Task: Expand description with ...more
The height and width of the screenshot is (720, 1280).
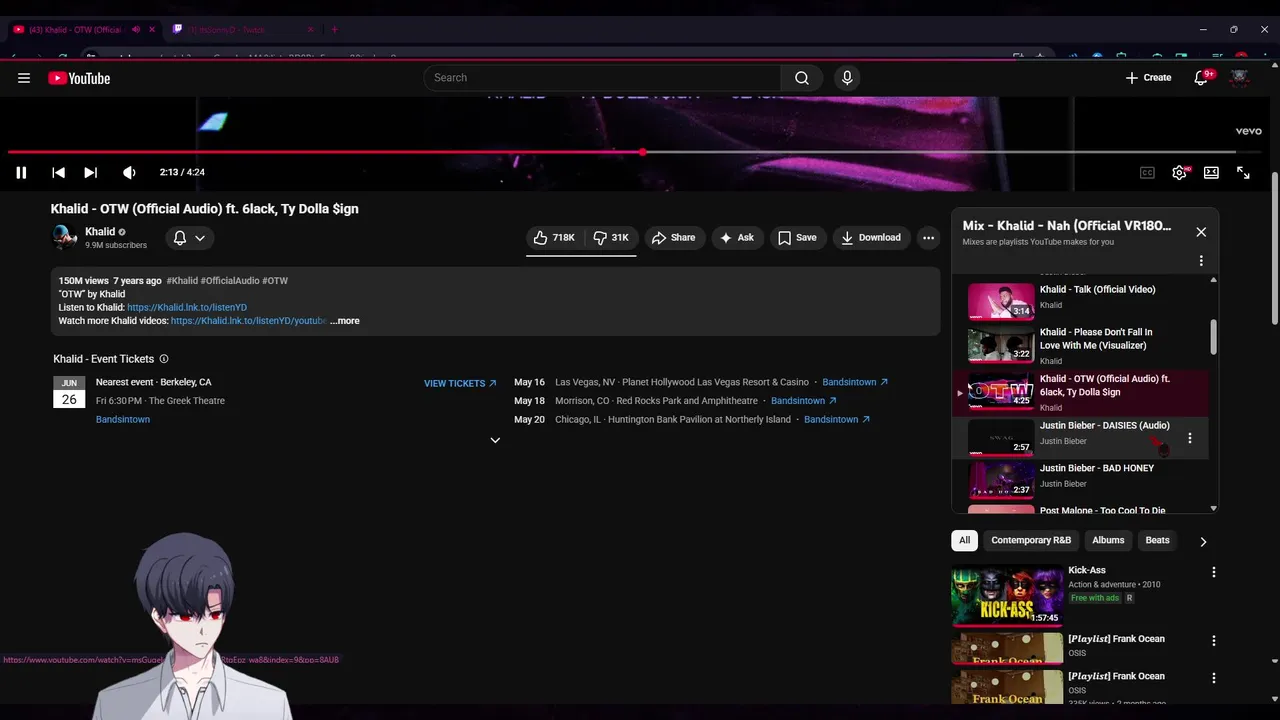Action: click(345, 321)
